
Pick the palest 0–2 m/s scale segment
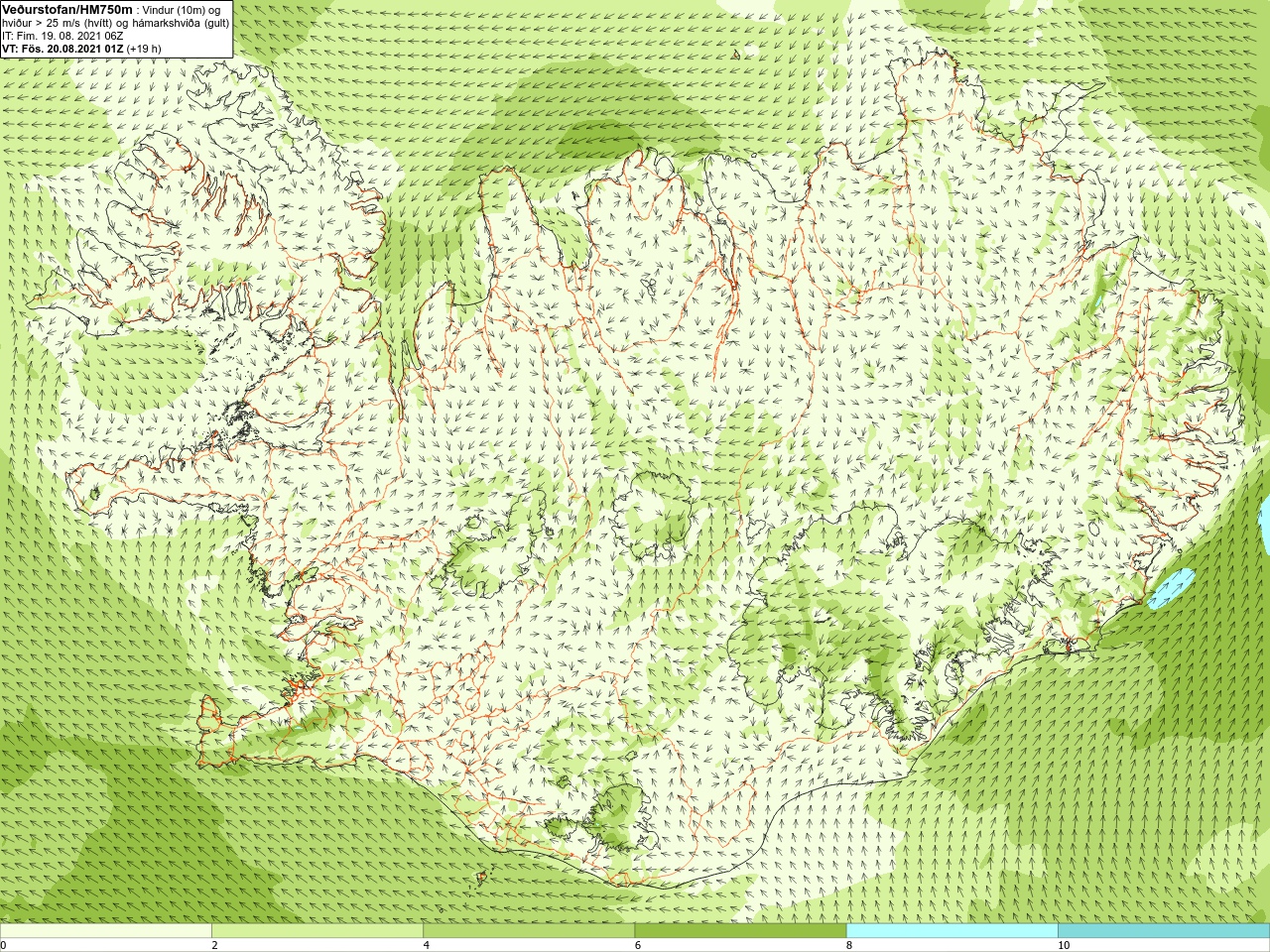pos(106,931)
